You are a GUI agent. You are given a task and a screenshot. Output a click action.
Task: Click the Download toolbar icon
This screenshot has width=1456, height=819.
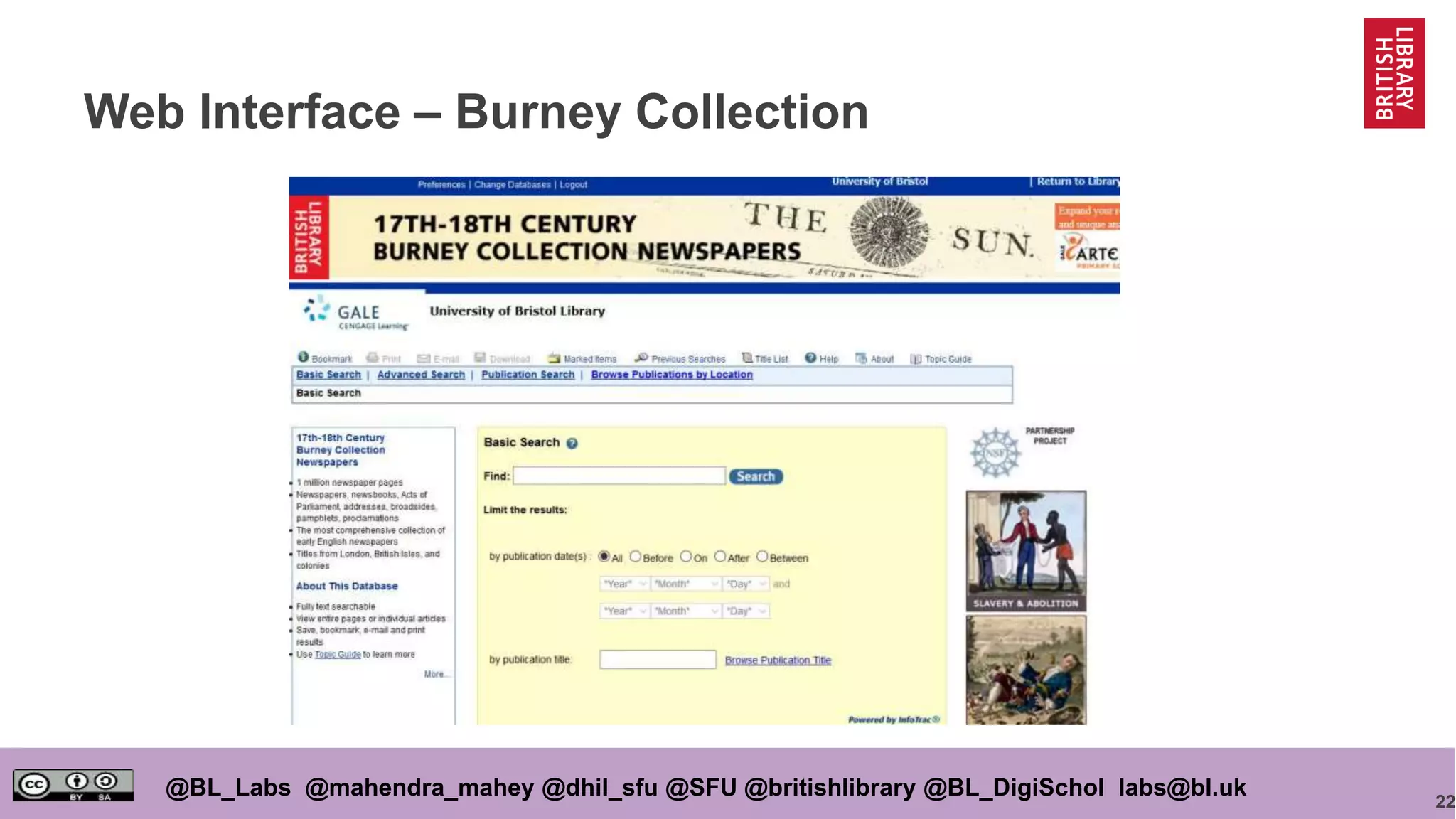point(480,358)
